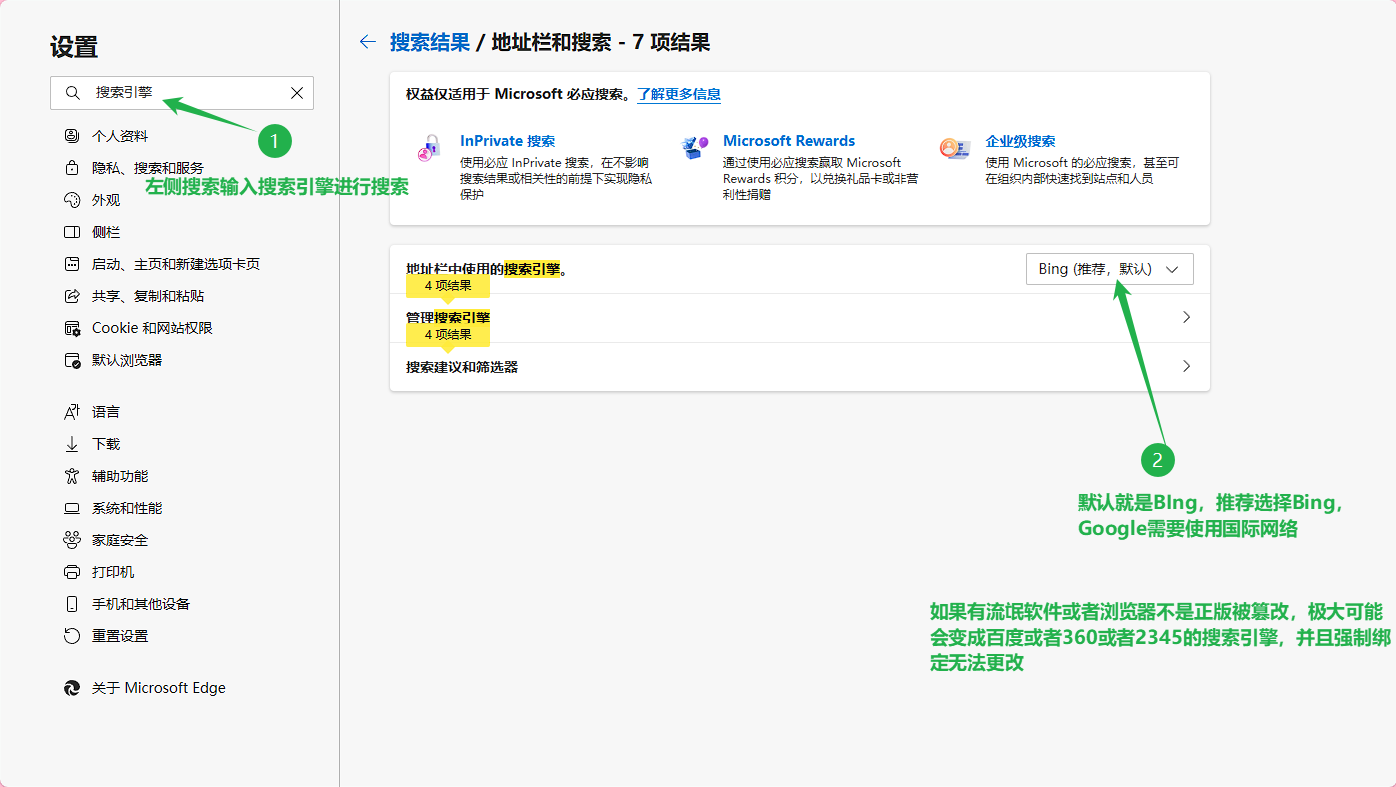
Task: Click the 下载 download arrow icon
Action: tap(72, 444)
